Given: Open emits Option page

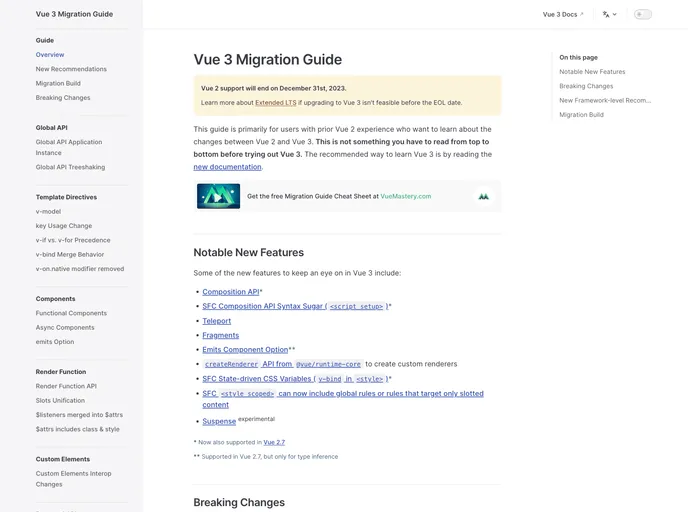Looking at the screenshot, I should (55, 342).
